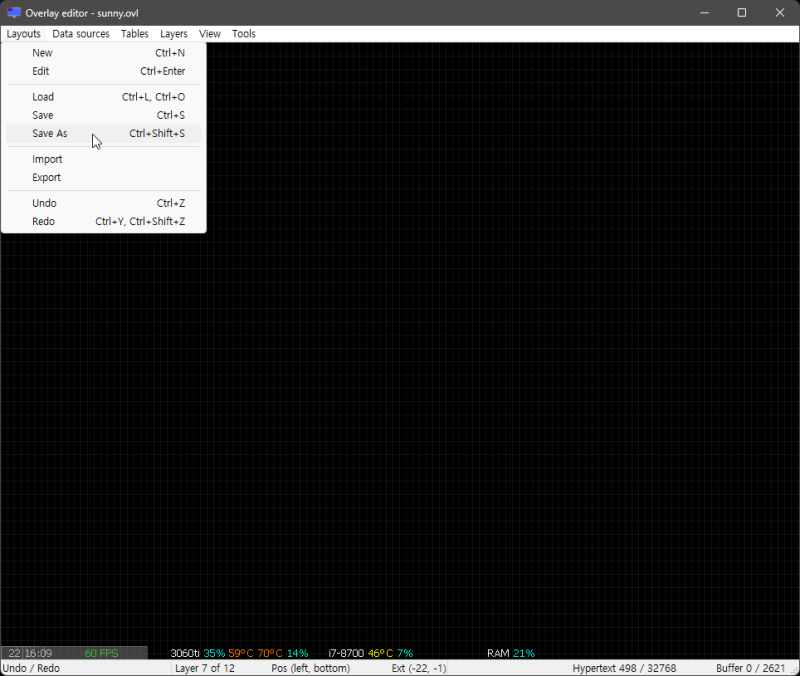The width and height of the screenshot is (800, 676).
Task: Open the Tools menu
Action: pos(243,33)
